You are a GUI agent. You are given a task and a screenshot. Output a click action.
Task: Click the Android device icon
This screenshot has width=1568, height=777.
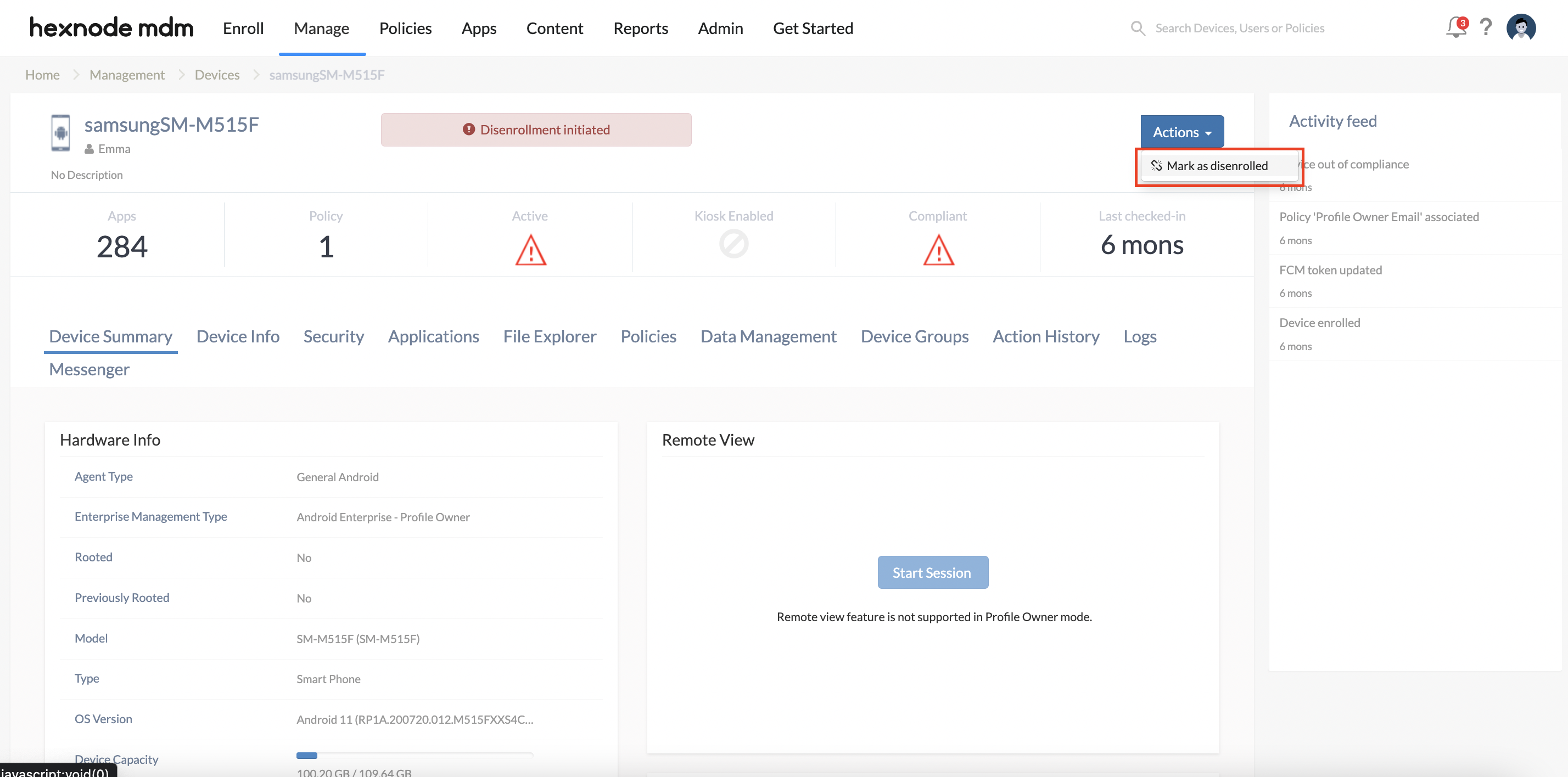[60, 133]
